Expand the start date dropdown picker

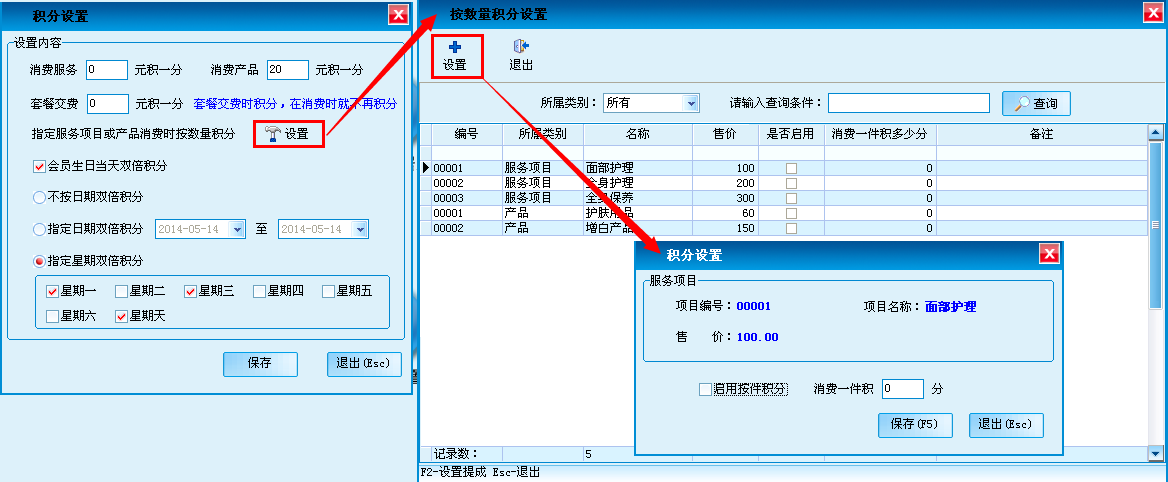tap(237, 229)
